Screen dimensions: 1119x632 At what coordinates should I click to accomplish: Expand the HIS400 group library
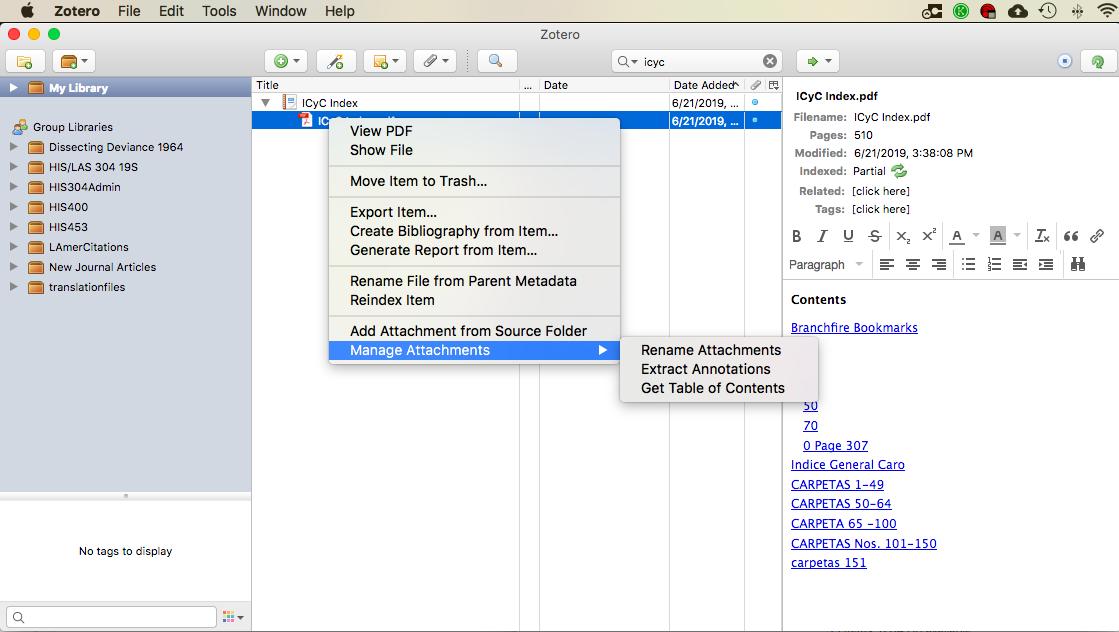click(x=13, y=207)
